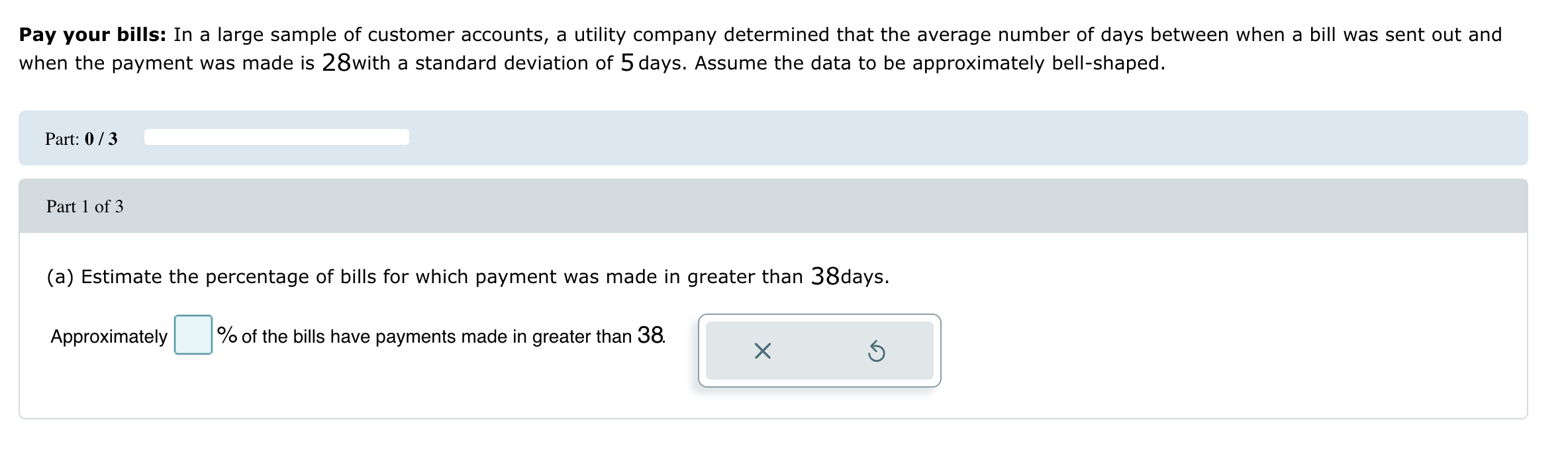This screenshot has width=1568, height=471.
Task: Select the Part: 0 / 3 label
Action: pyautogui.click(x=79, y=139)
